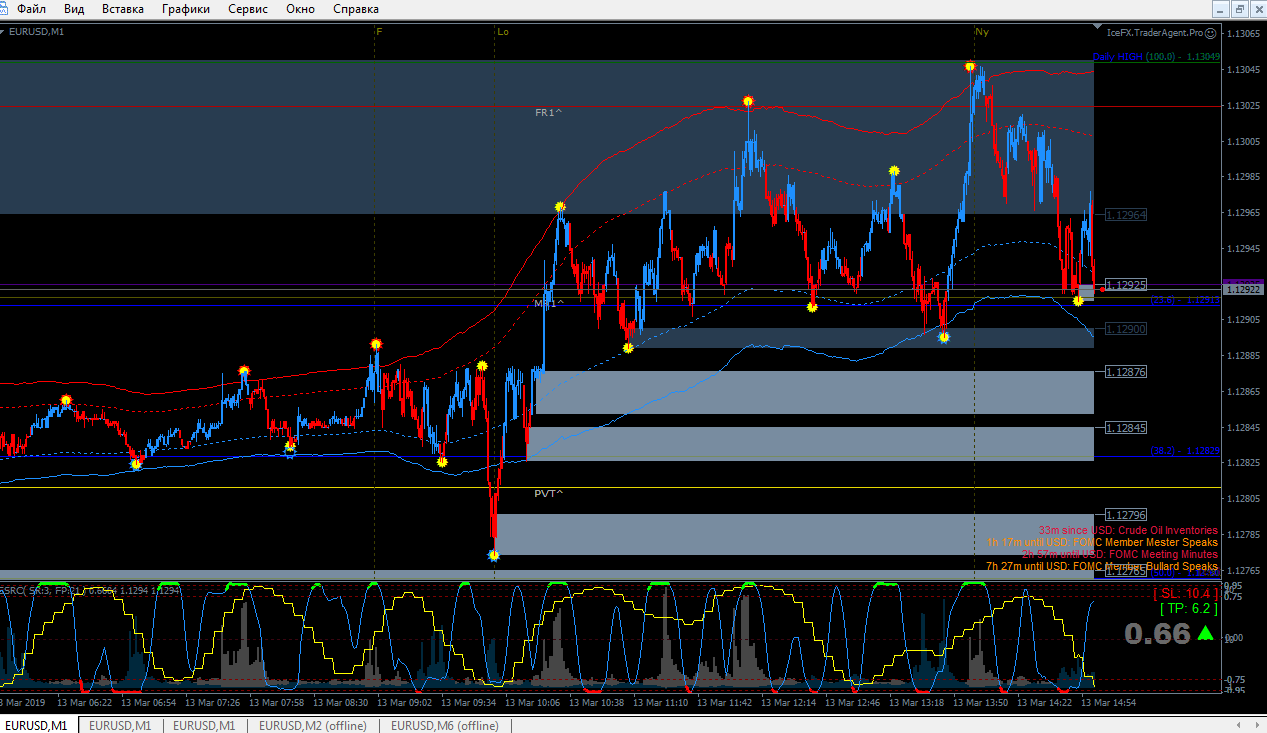The width and height of the screenshot is (1267, 733).
Task: Restore down the chart window
Action: (1239, 9)
